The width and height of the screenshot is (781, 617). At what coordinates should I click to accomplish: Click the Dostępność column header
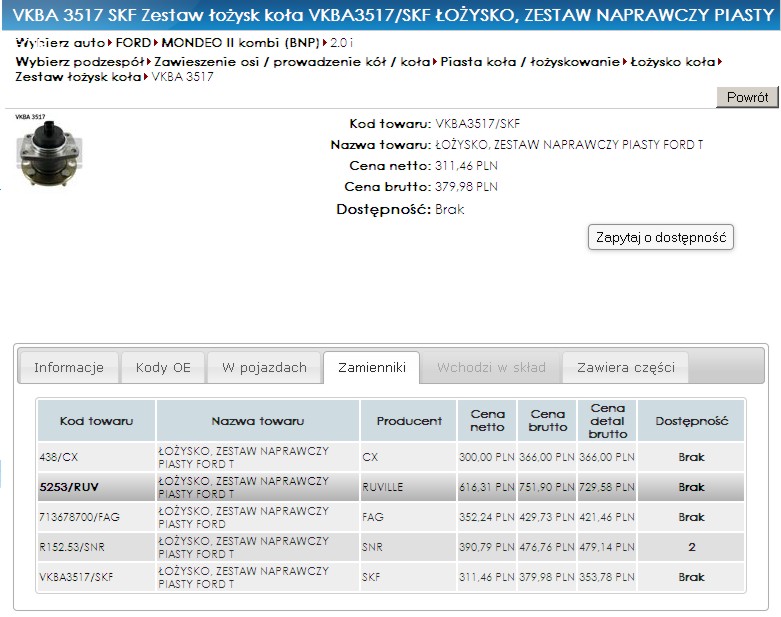click(691, 421)
